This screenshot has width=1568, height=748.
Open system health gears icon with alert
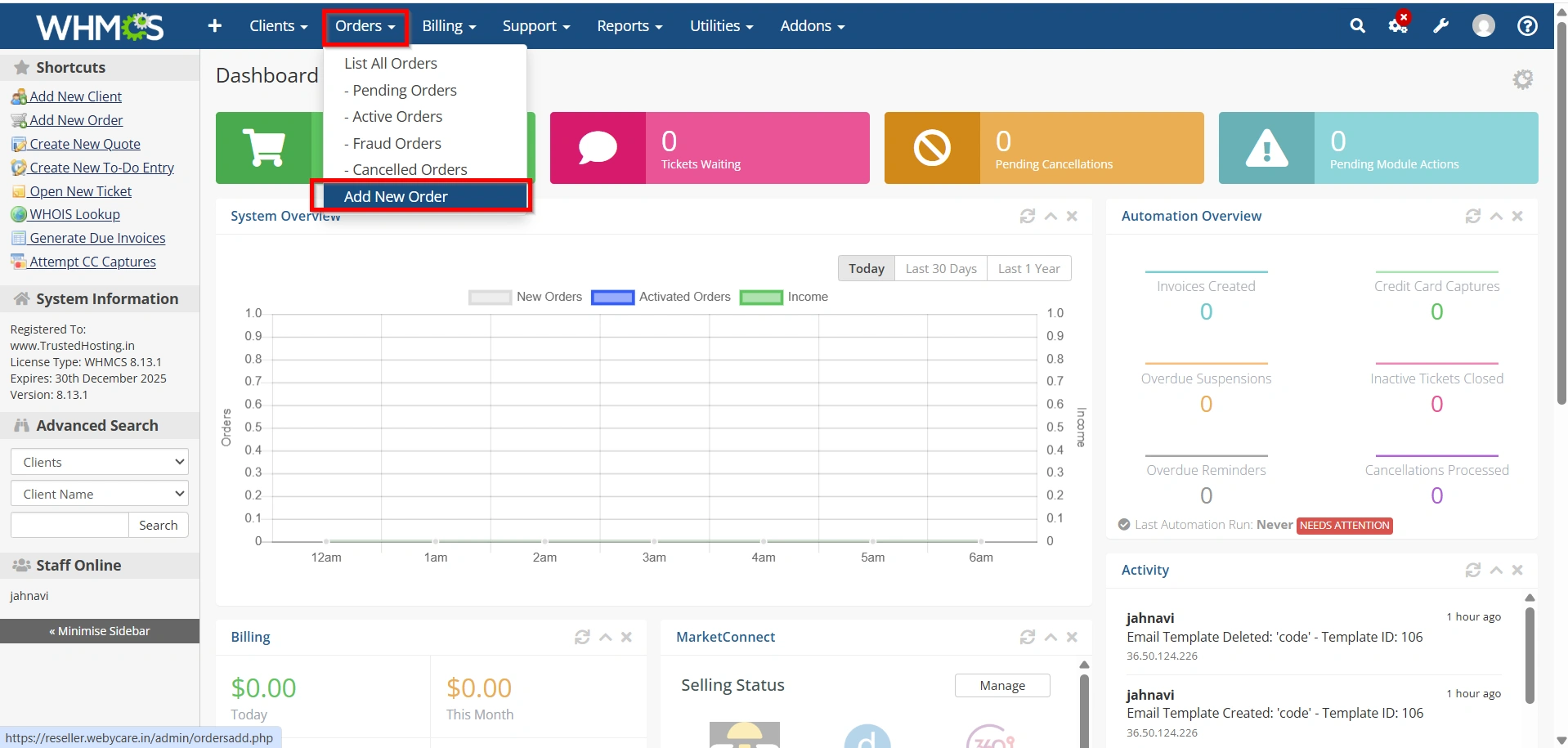[x=1399, y=25]
